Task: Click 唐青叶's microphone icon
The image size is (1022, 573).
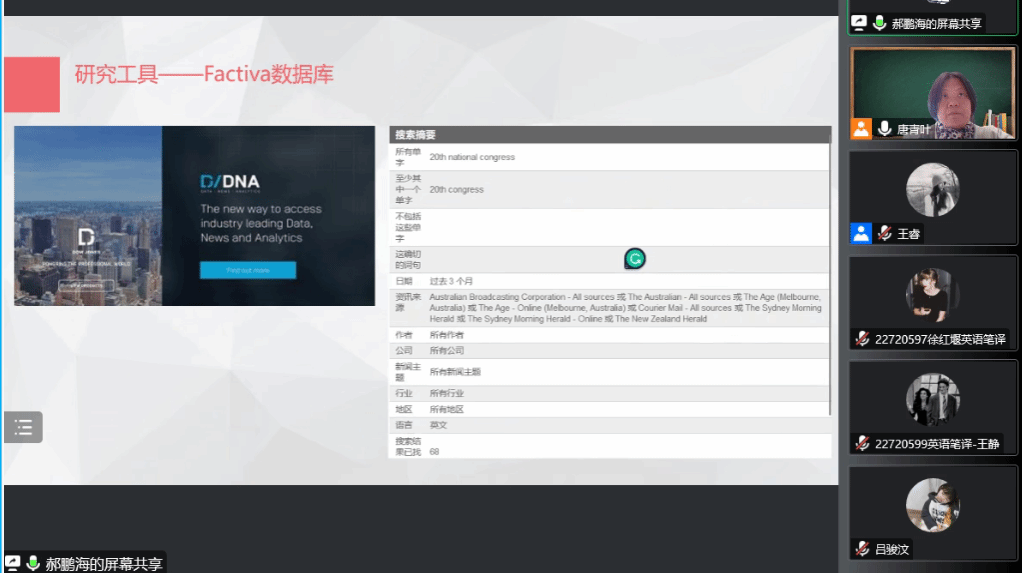Action: pos(884,129)
